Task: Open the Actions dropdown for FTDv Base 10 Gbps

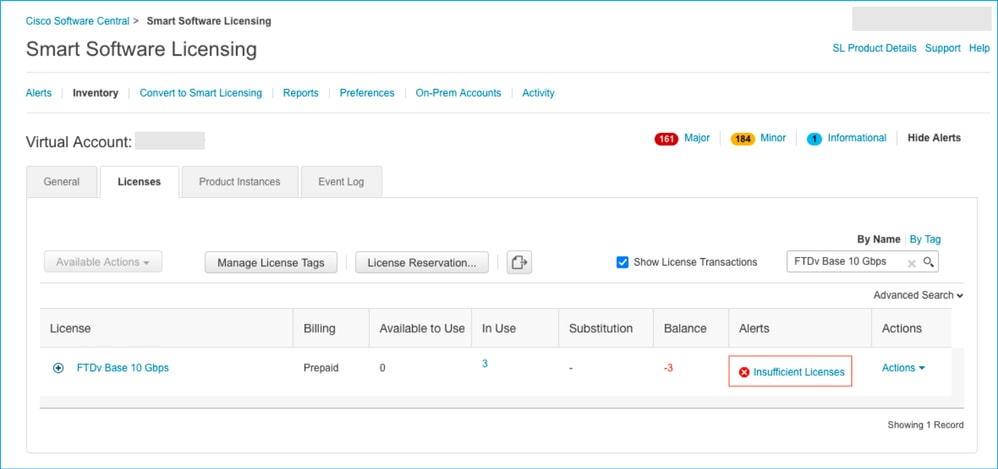Action: tap(903, 368)
